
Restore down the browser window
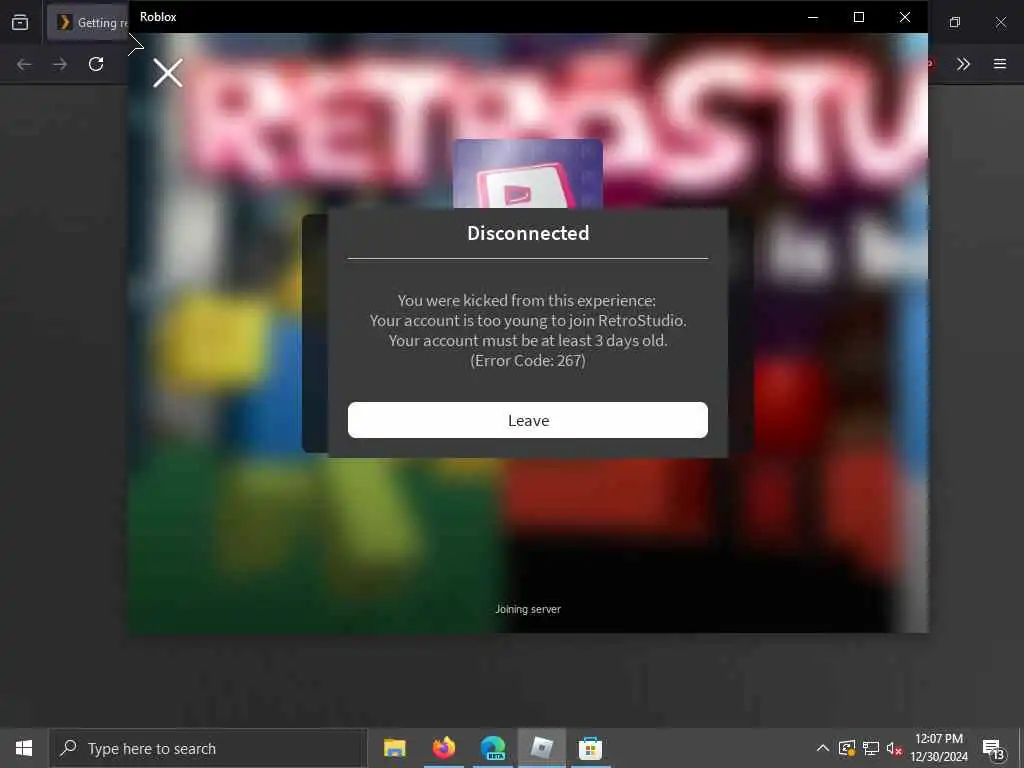[x=955, y=23]
